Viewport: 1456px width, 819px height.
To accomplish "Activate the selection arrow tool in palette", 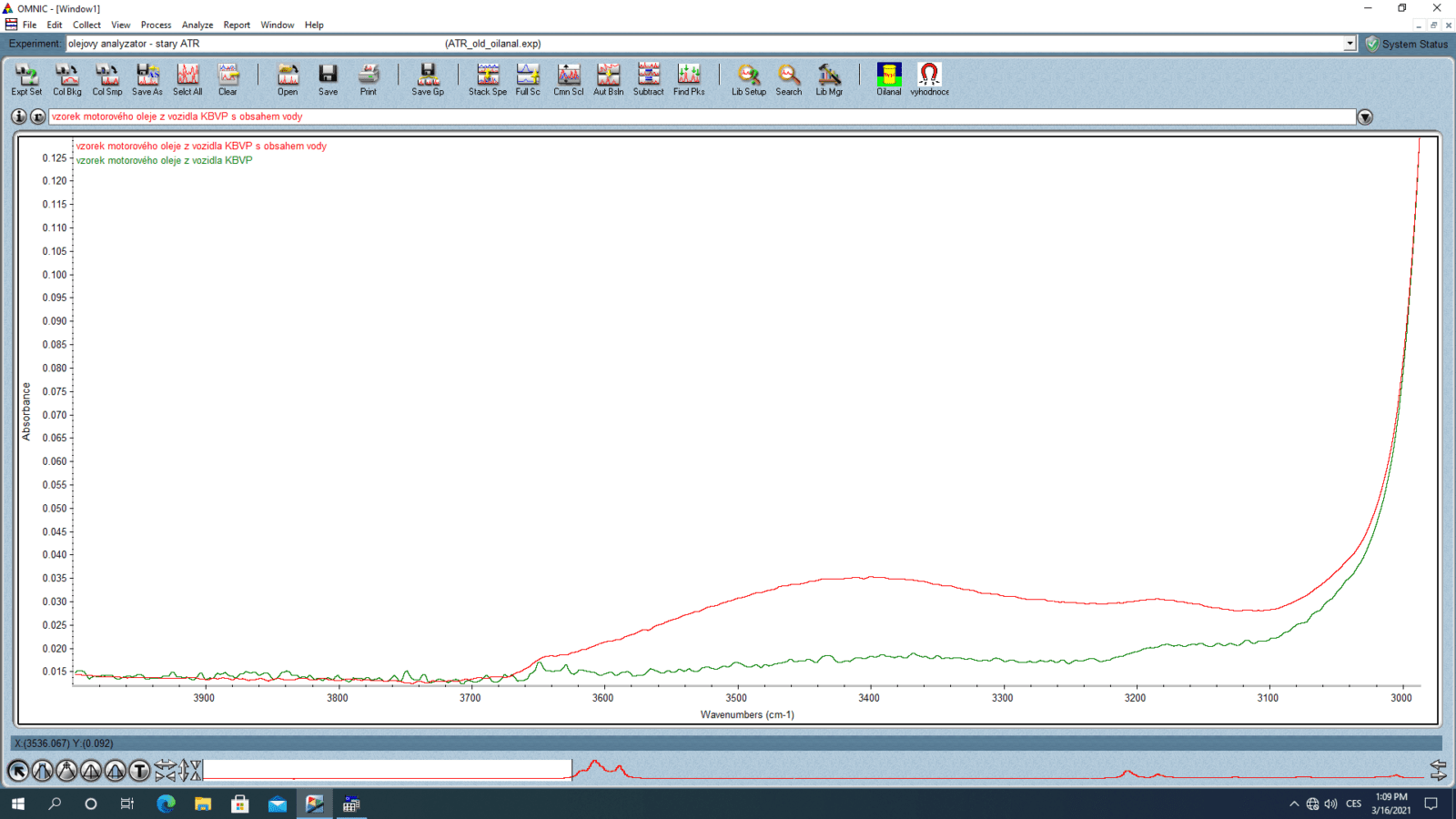I will 18,772.
